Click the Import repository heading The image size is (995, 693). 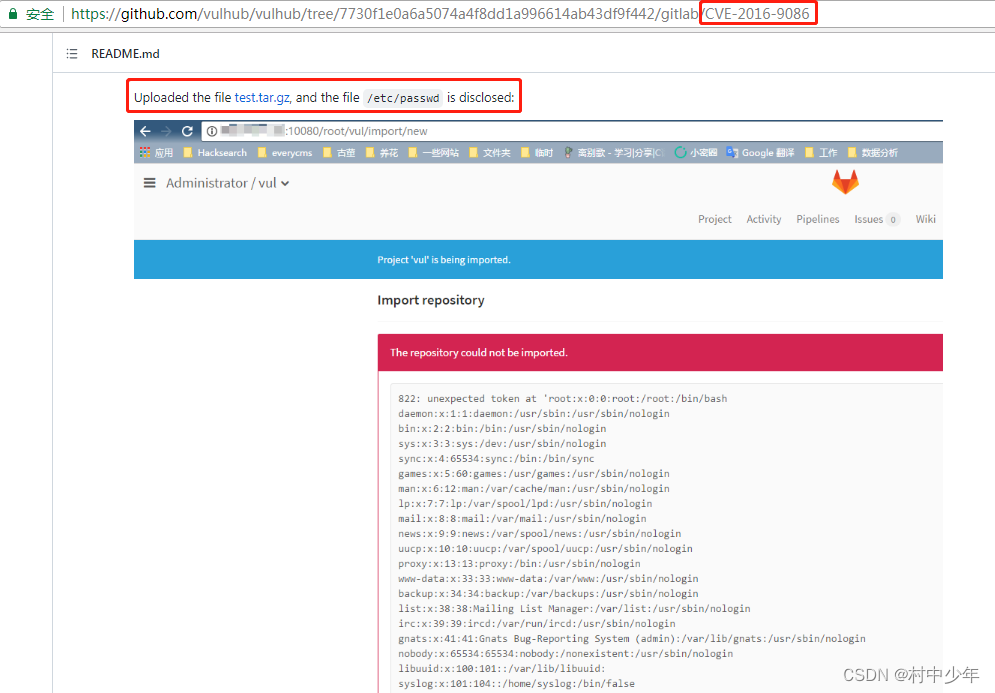click(431, 300)
